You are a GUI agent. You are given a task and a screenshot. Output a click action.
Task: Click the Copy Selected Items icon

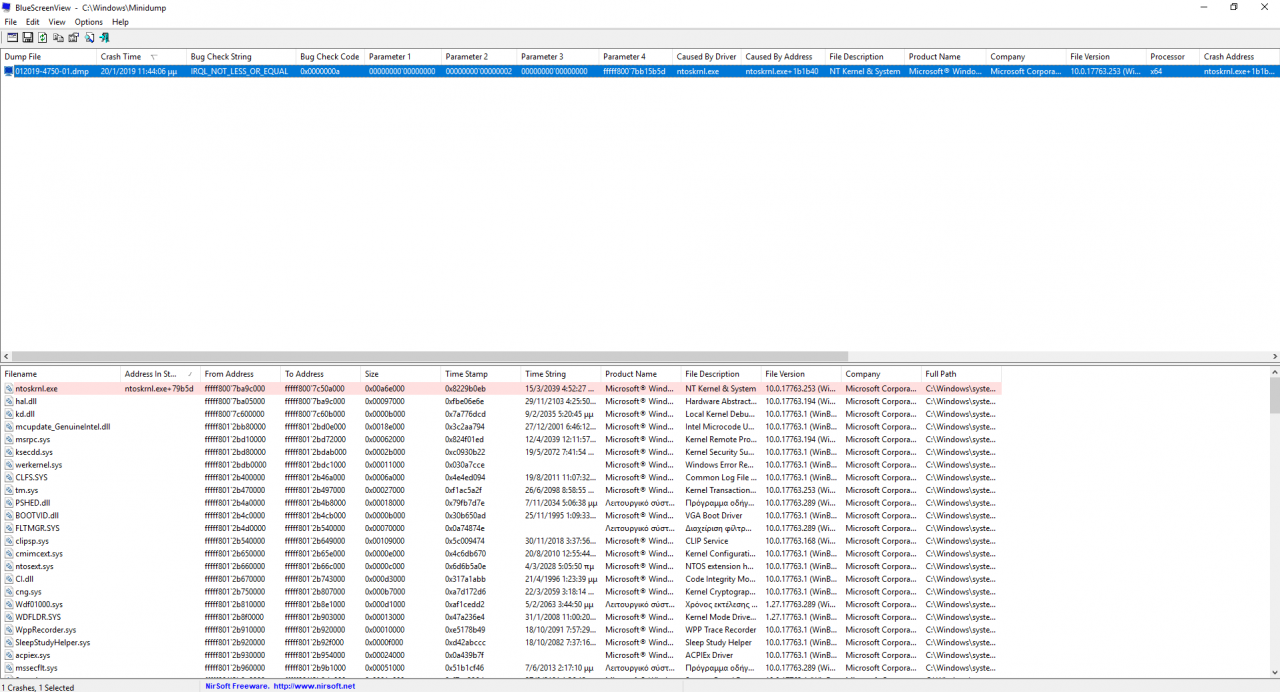pos(58,37)
